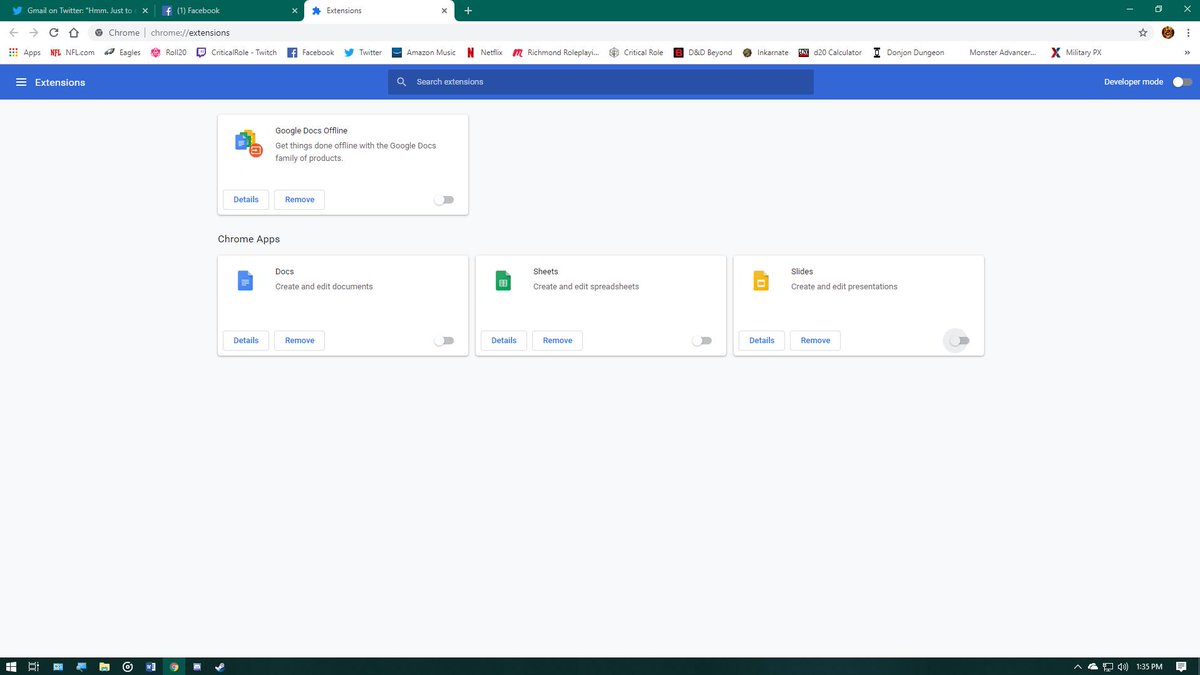Screen dimensions: 1200x675
Task: Open the Inkarnate bookmark
Action: tap(766, 52)
